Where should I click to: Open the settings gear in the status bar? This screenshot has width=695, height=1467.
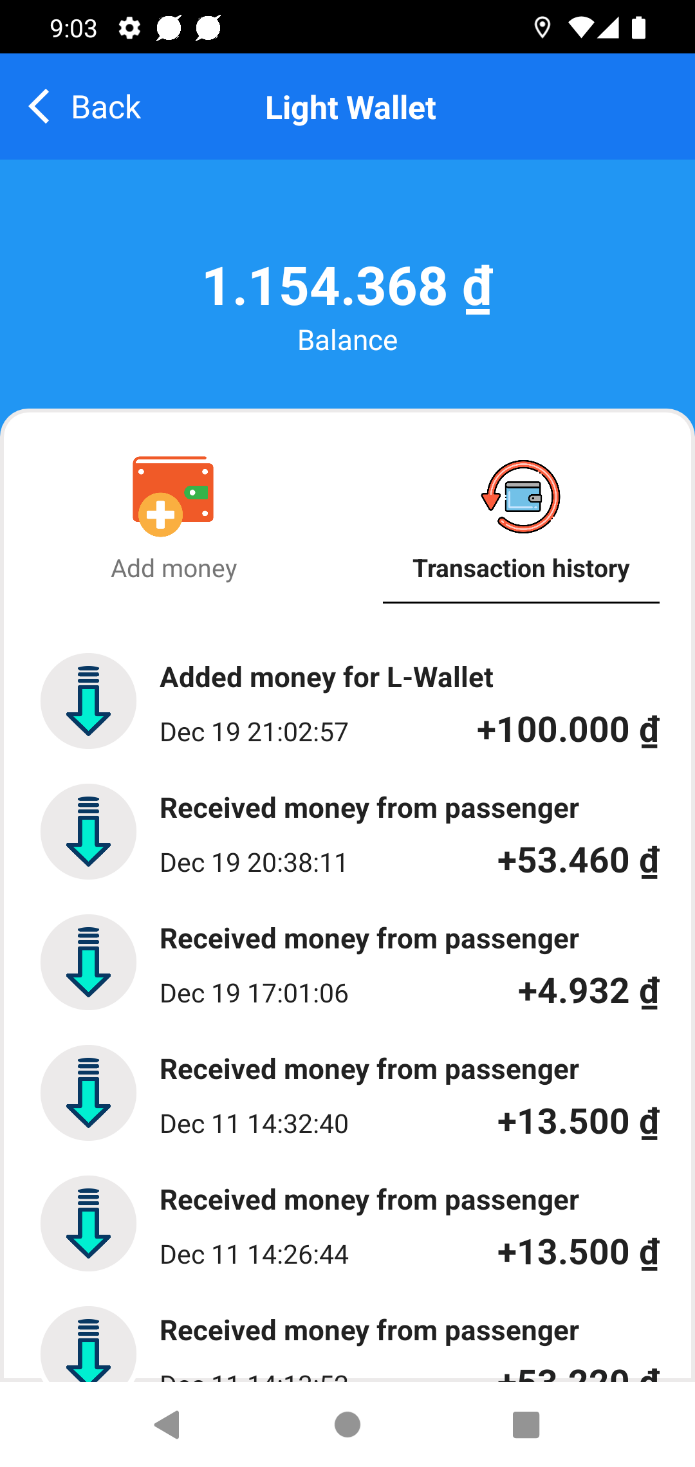click(129, 27)
